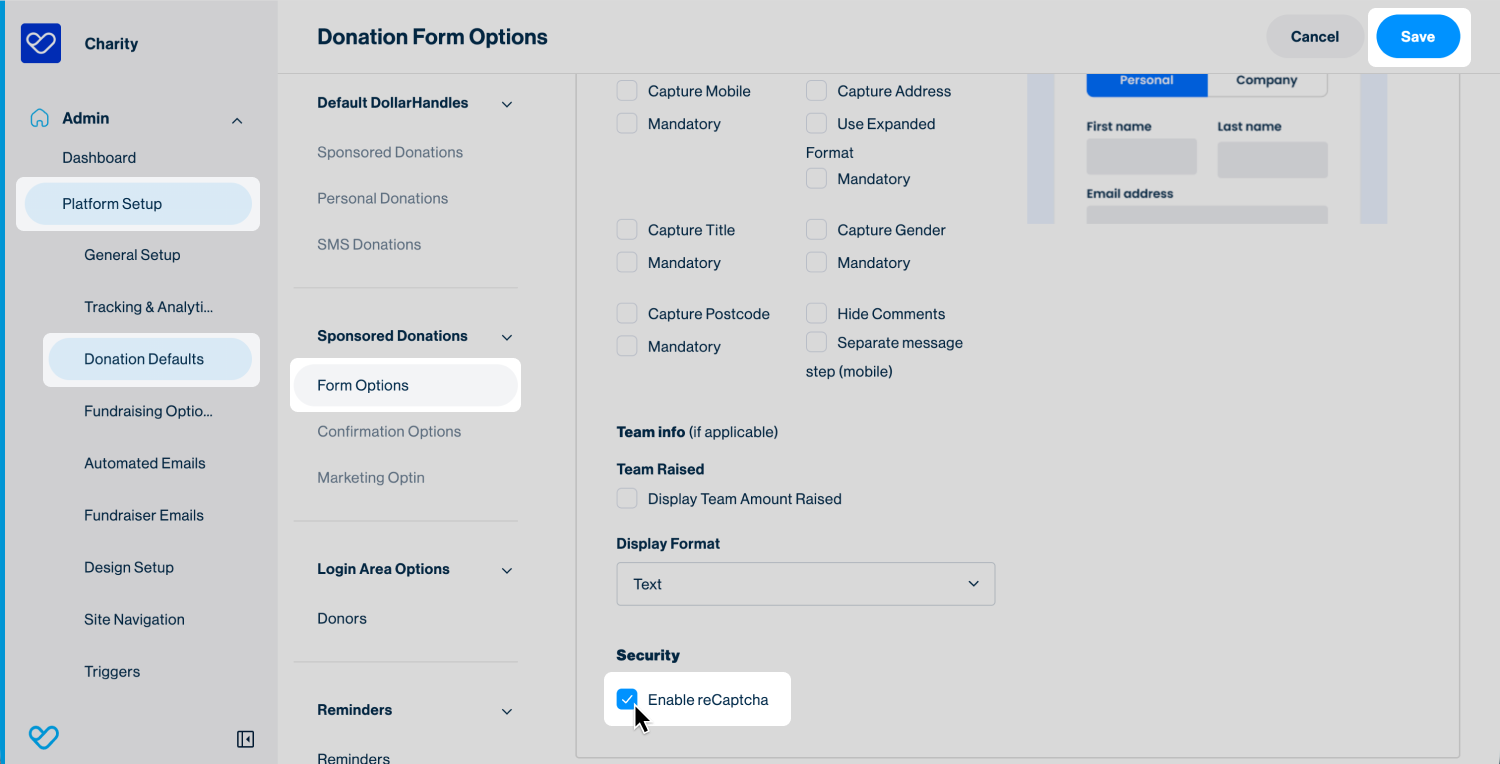Collapse the Admin section chevron
The height and width of the screenshot is (764, 1500).
[237, 120]
